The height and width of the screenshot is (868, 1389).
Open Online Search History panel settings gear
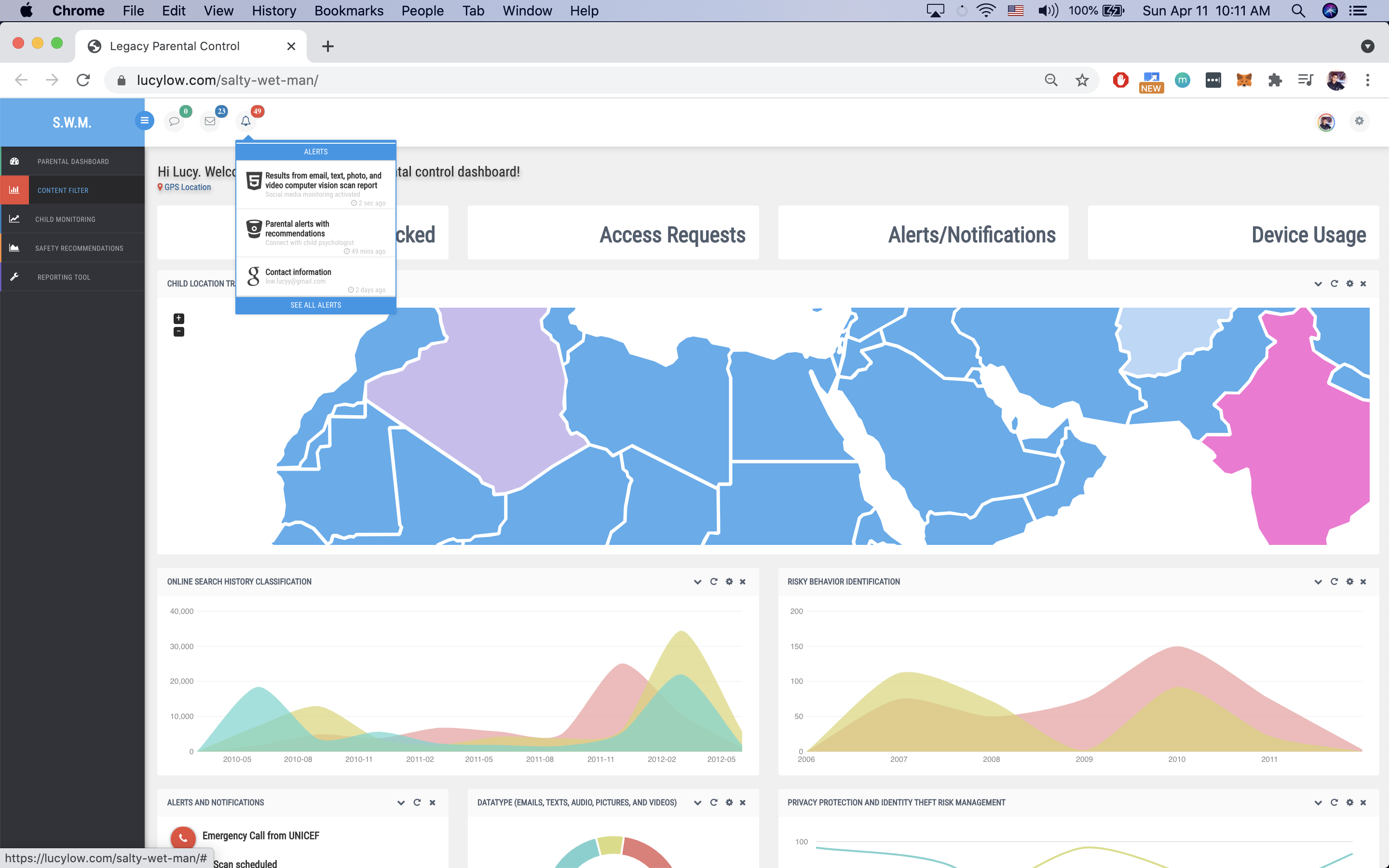click(730, 582)
